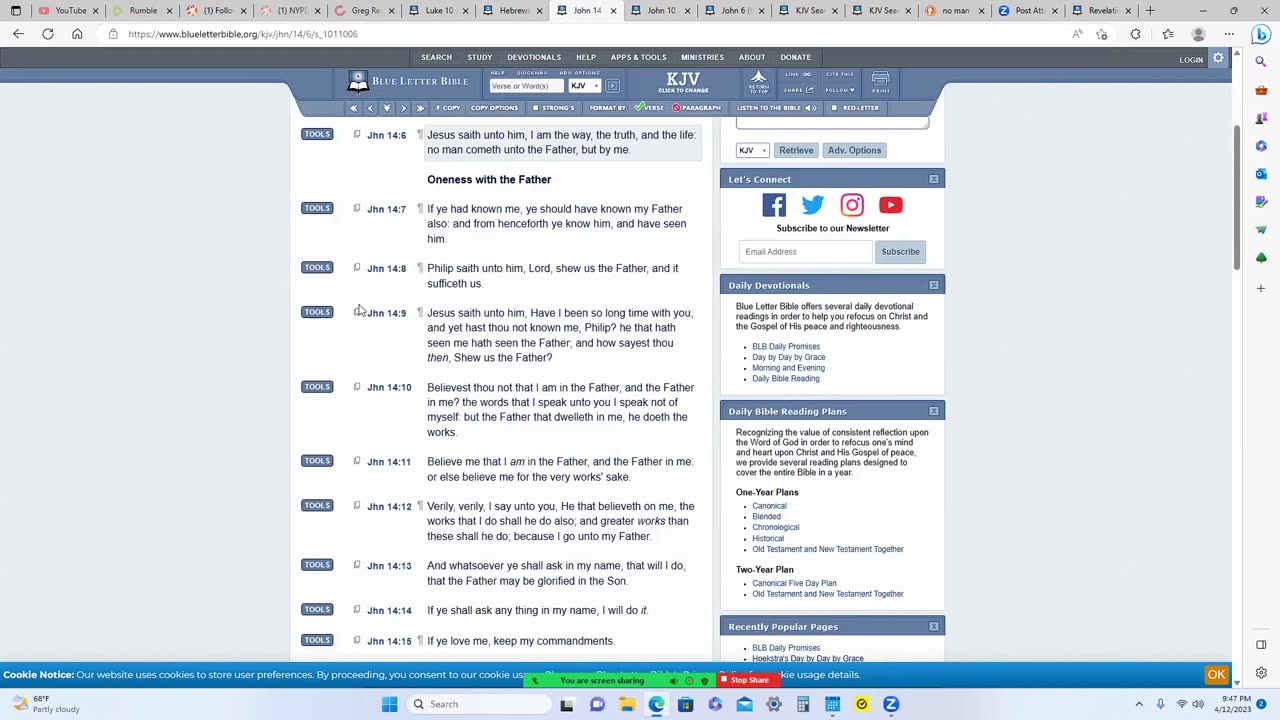Go to the next verse arrow
1280x720 pixels.
pos(403,108)
